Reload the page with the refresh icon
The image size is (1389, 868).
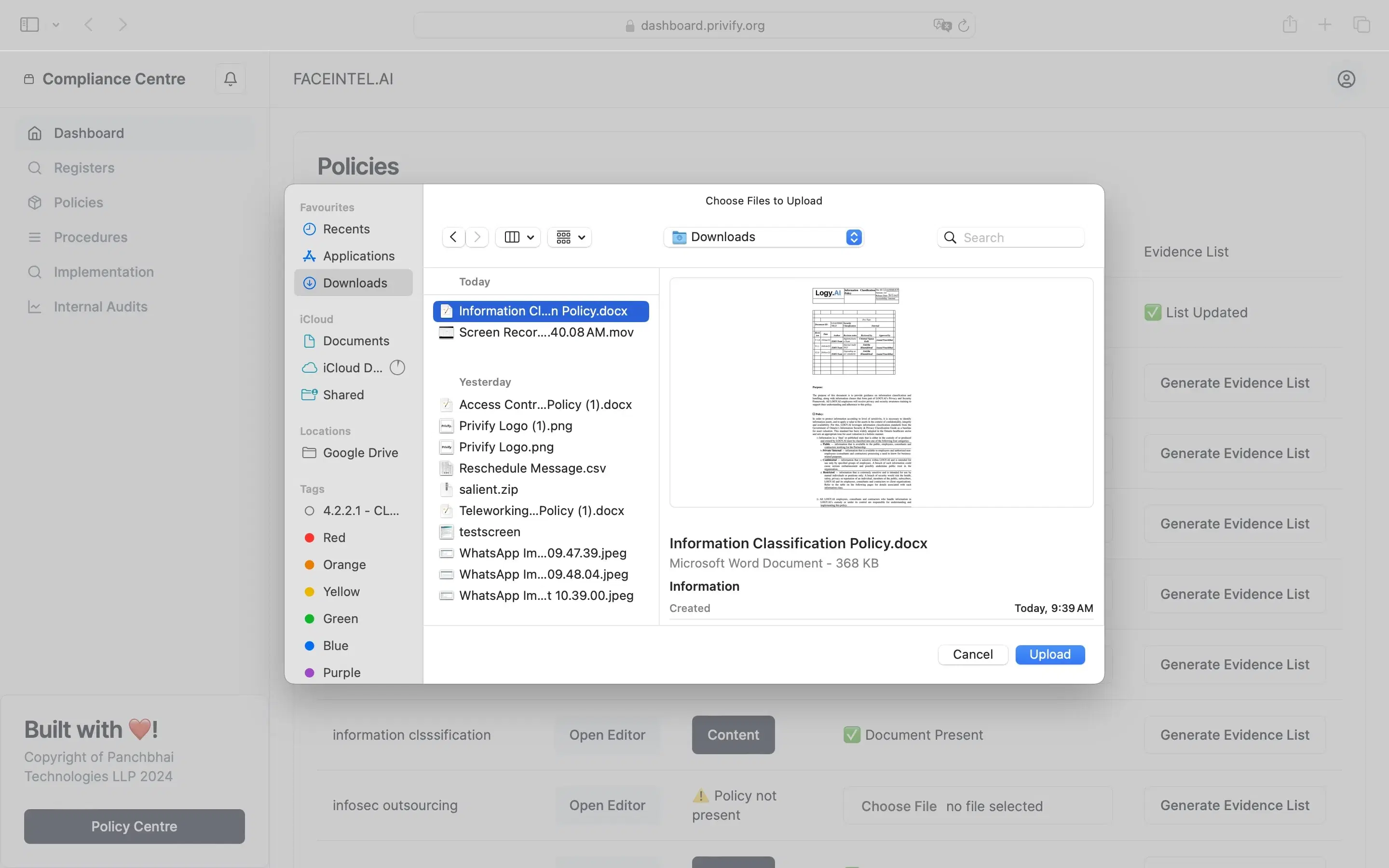click(964, 25)
